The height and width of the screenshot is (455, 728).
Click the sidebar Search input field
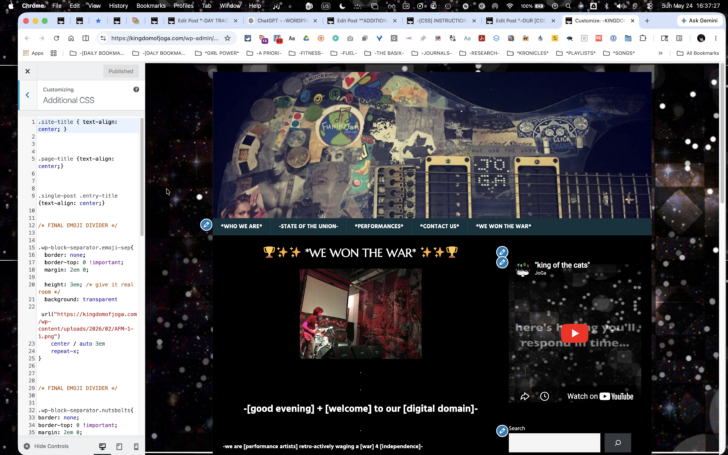click(x=554, y=442)
